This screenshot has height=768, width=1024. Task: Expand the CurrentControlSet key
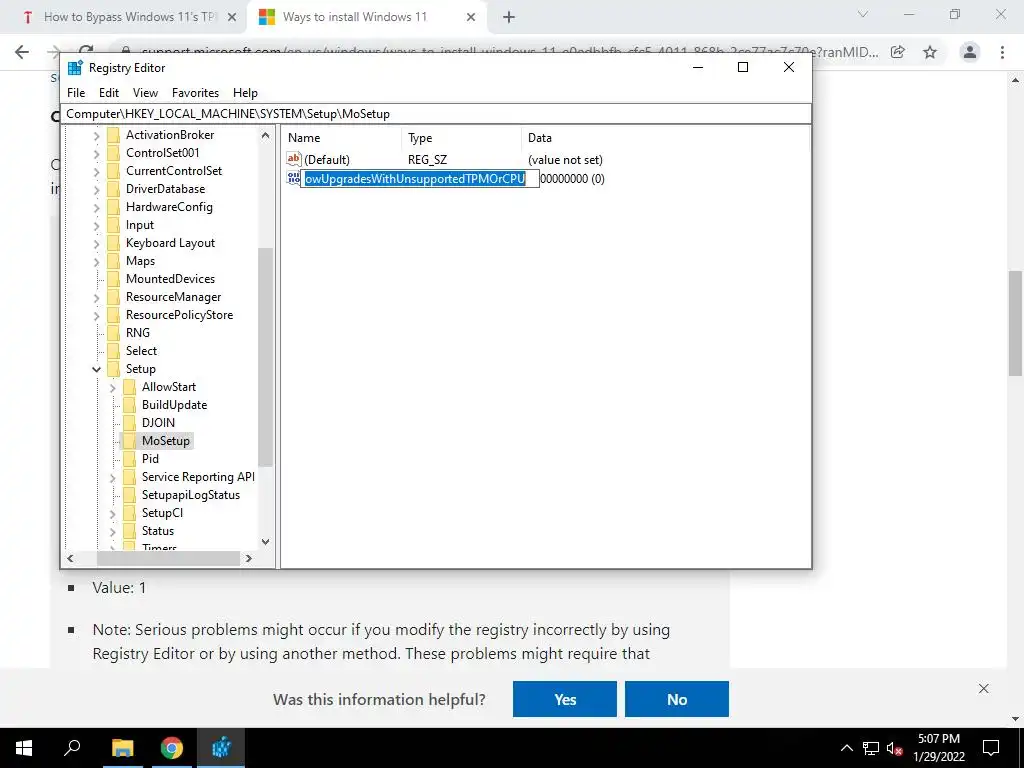(97, 172)
